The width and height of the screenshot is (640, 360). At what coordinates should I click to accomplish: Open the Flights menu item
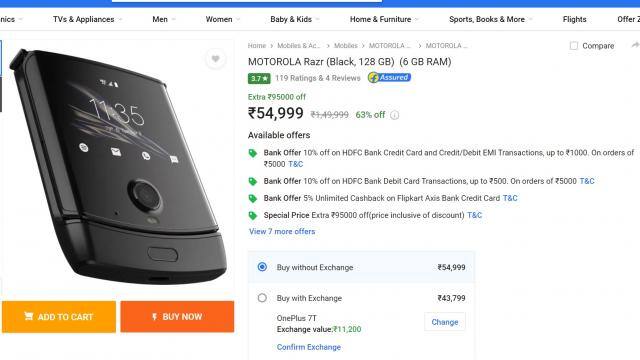[x=574, y=19]
